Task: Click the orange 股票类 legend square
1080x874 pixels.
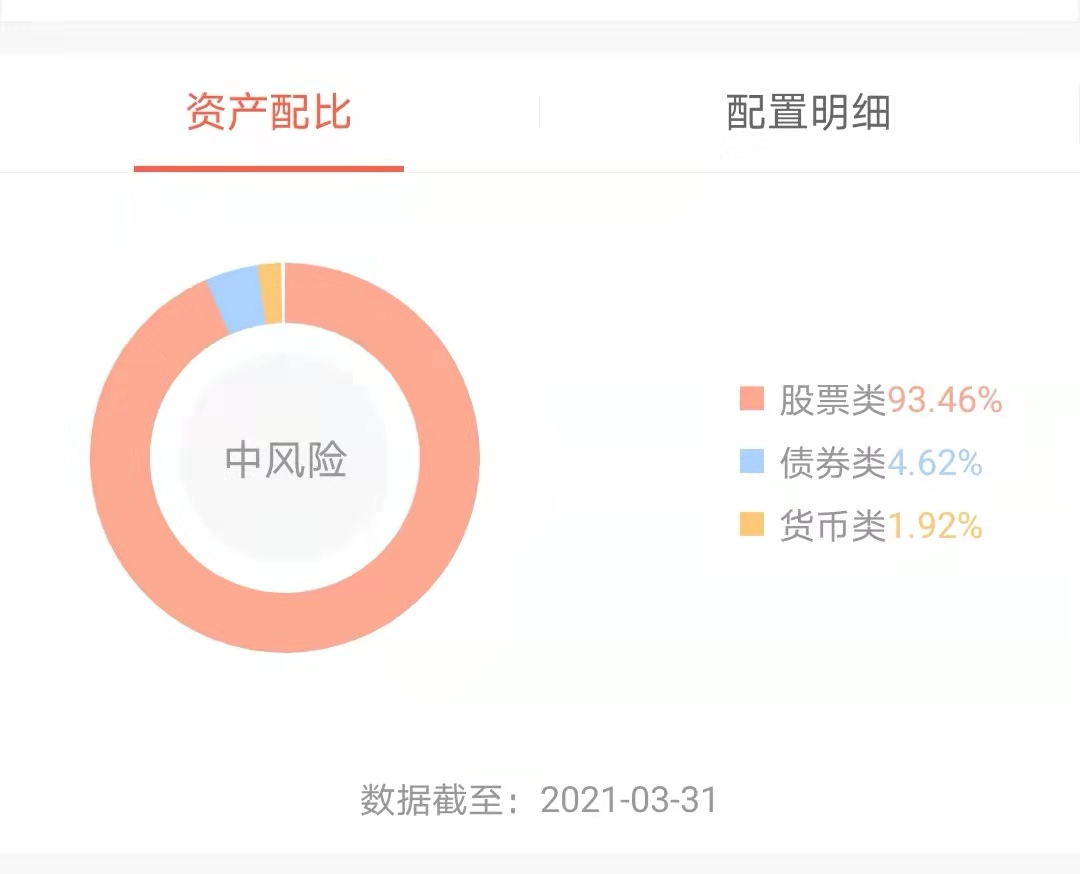Action: 750,399
